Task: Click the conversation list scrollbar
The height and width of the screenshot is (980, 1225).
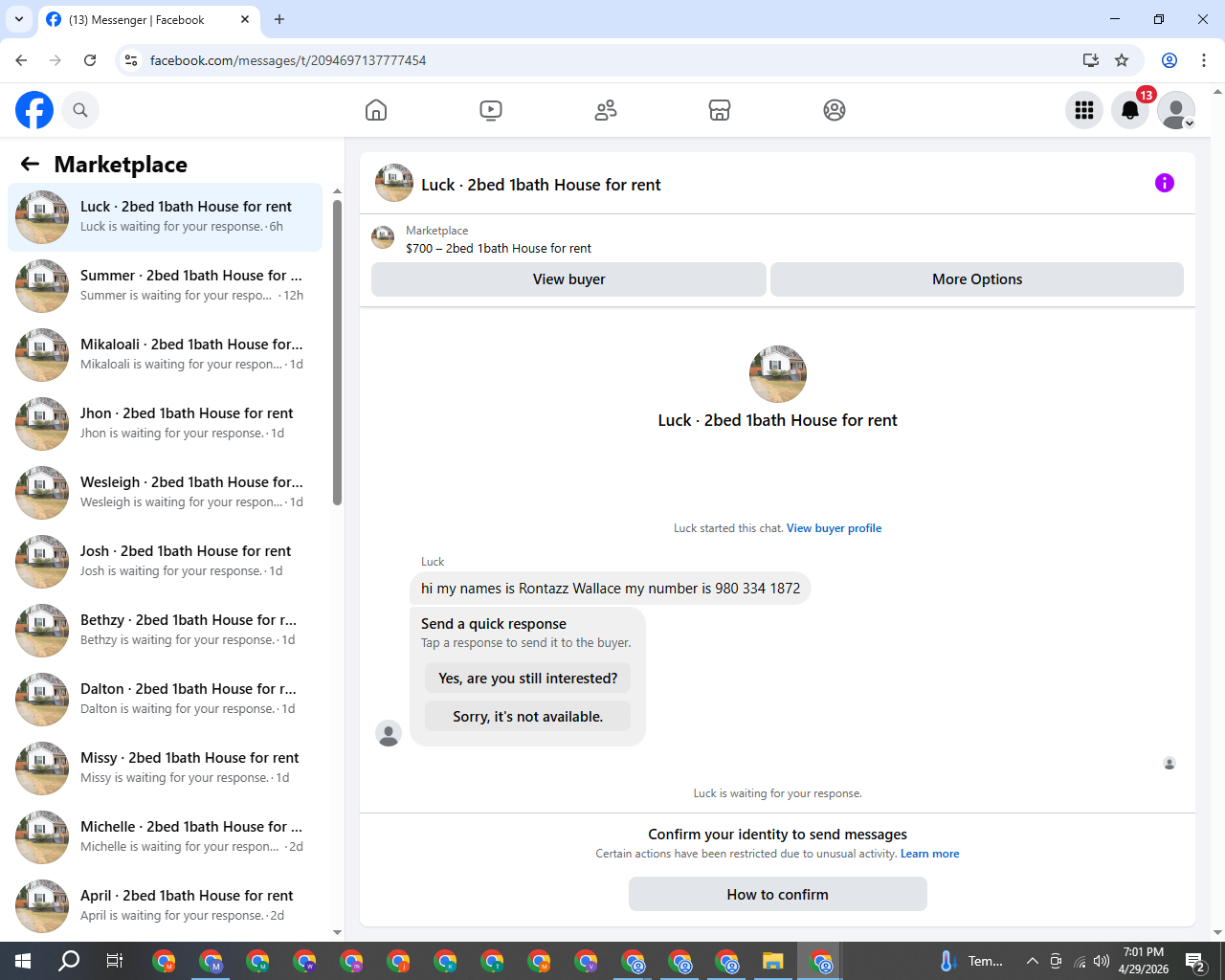Action: click(337, 352)
